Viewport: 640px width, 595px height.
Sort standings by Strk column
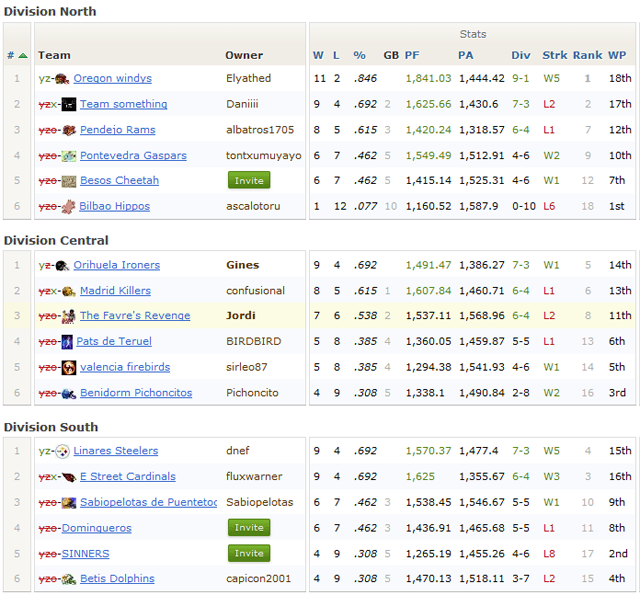tap(555, 56)
